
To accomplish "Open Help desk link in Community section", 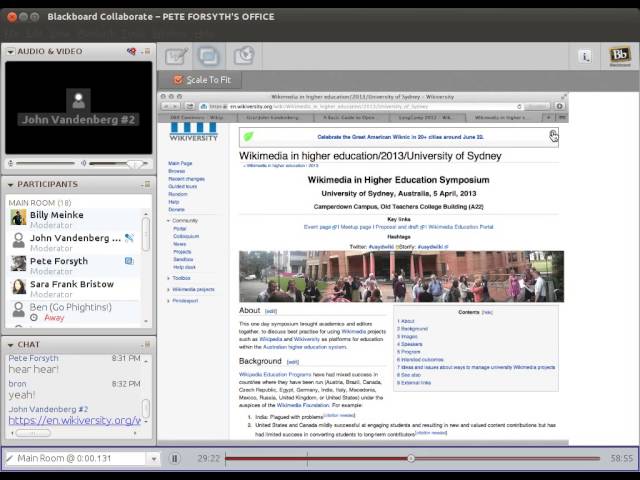I will pos(184,267).
